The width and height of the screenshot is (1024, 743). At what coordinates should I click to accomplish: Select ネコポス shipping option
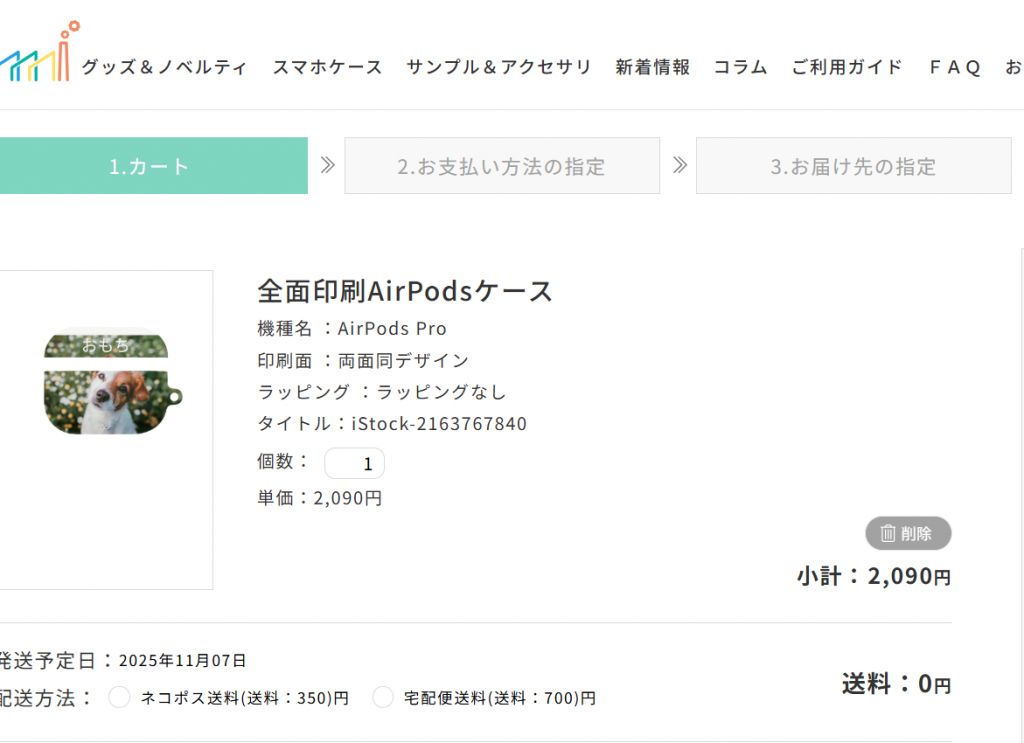tap(120, 697)
